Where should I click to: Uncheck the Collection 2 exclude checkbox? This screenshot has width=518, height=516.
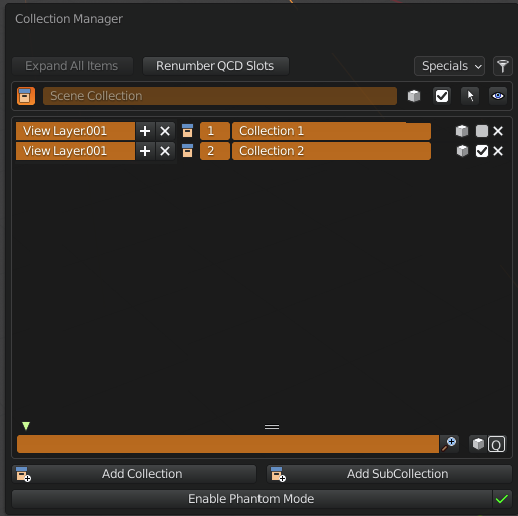pyautogui.click(x=482, y=151)
